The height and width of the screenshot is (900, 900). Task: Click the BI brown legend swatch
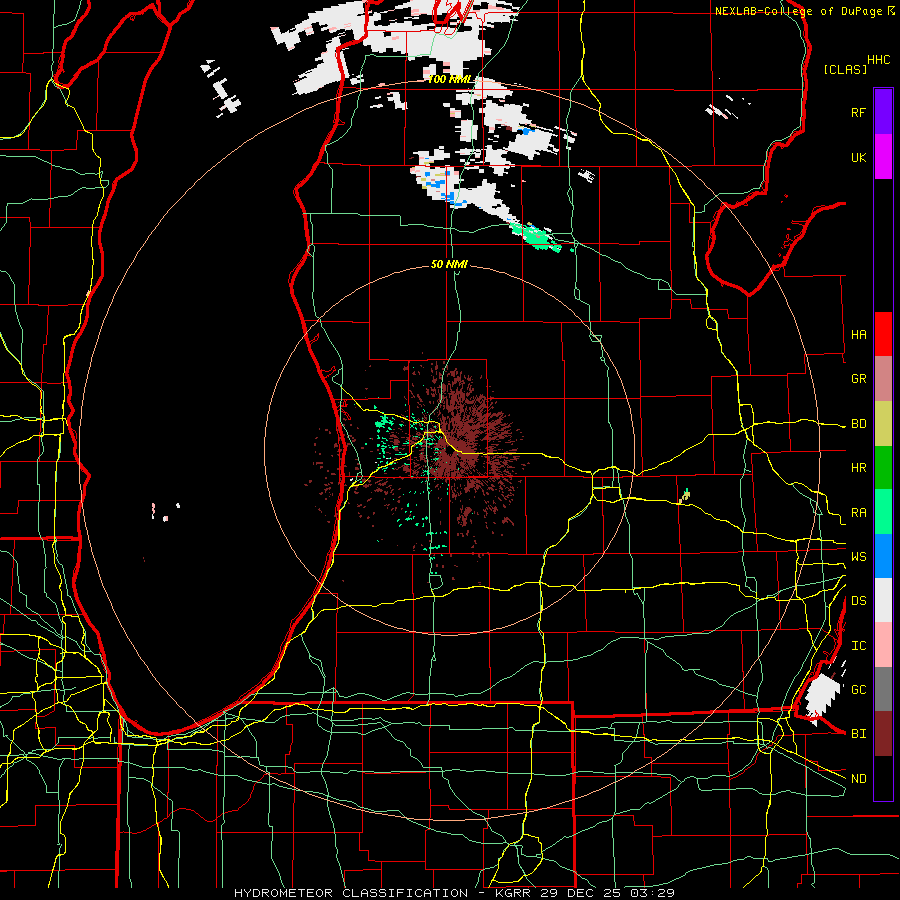pyautogui.click(x=883, y=734)
